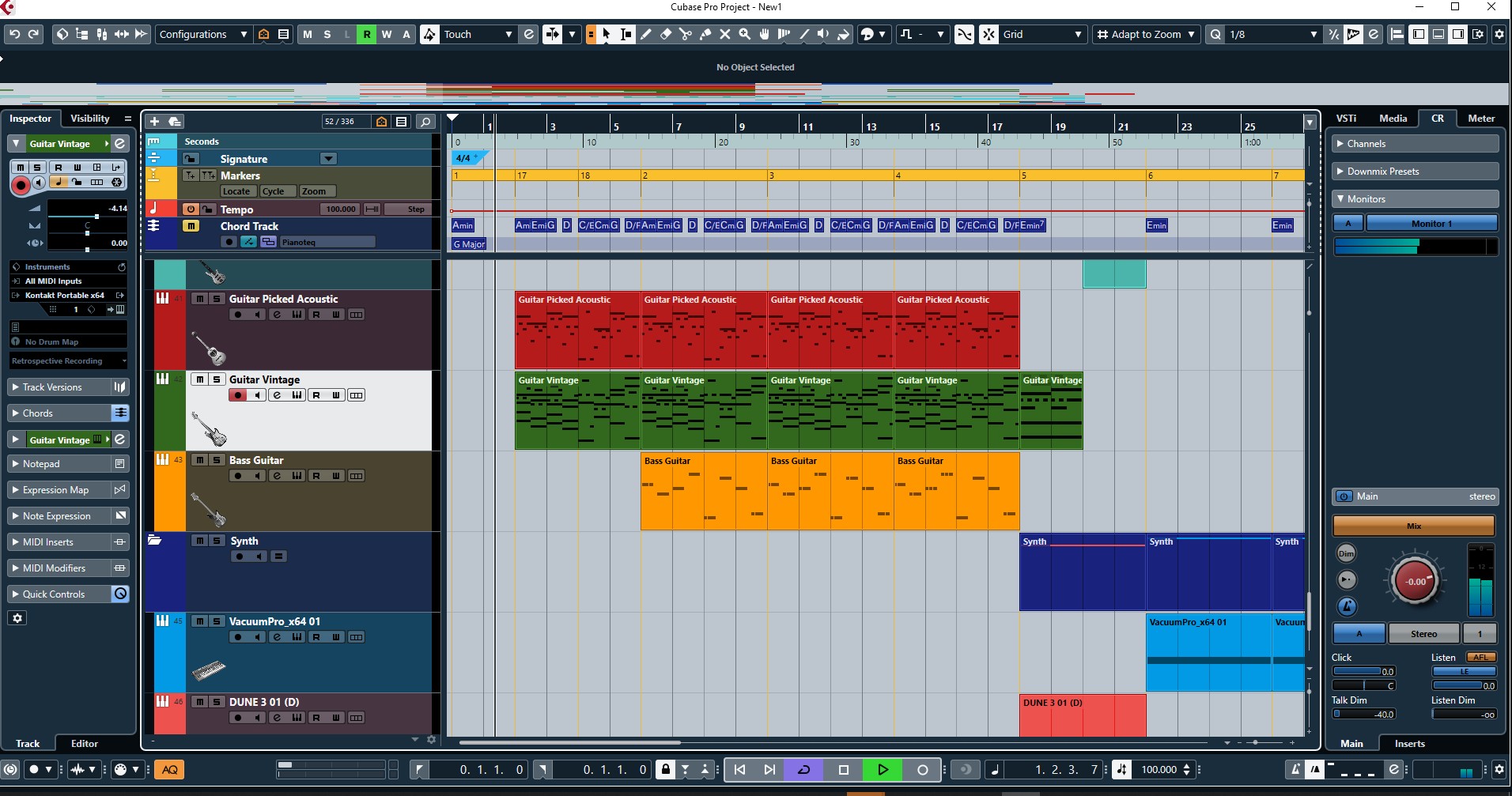Select the Draw pencil tool

tap(646, 34)
